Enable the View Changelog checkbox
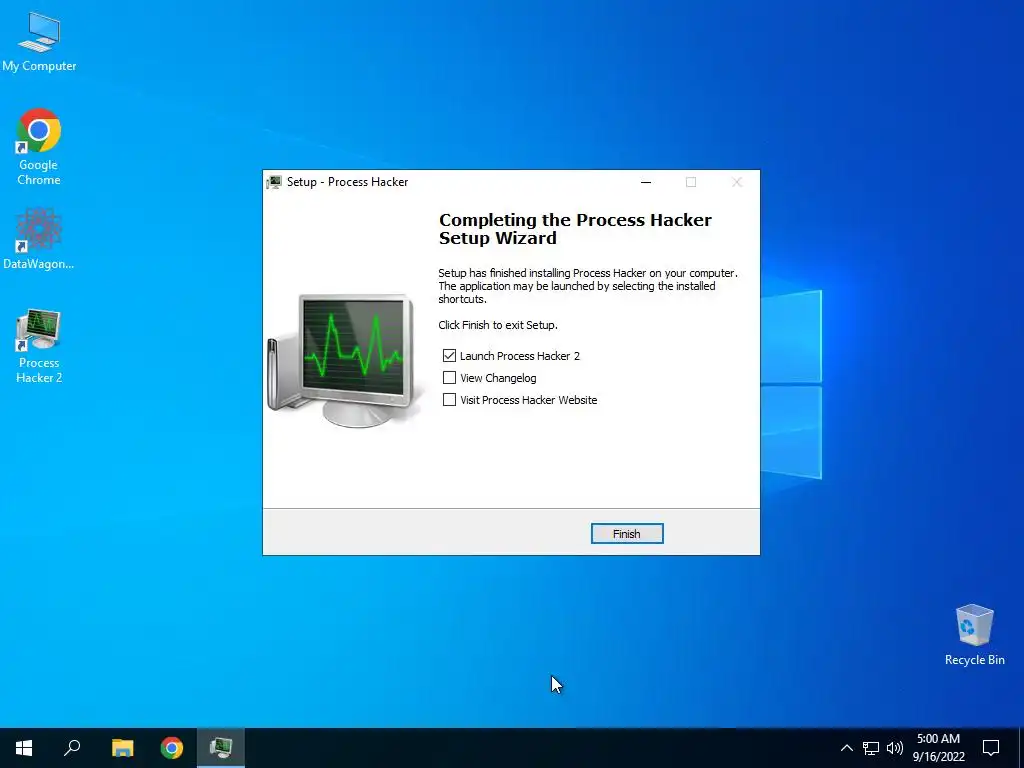1024x768 pixels. click(x=449, y=377)
